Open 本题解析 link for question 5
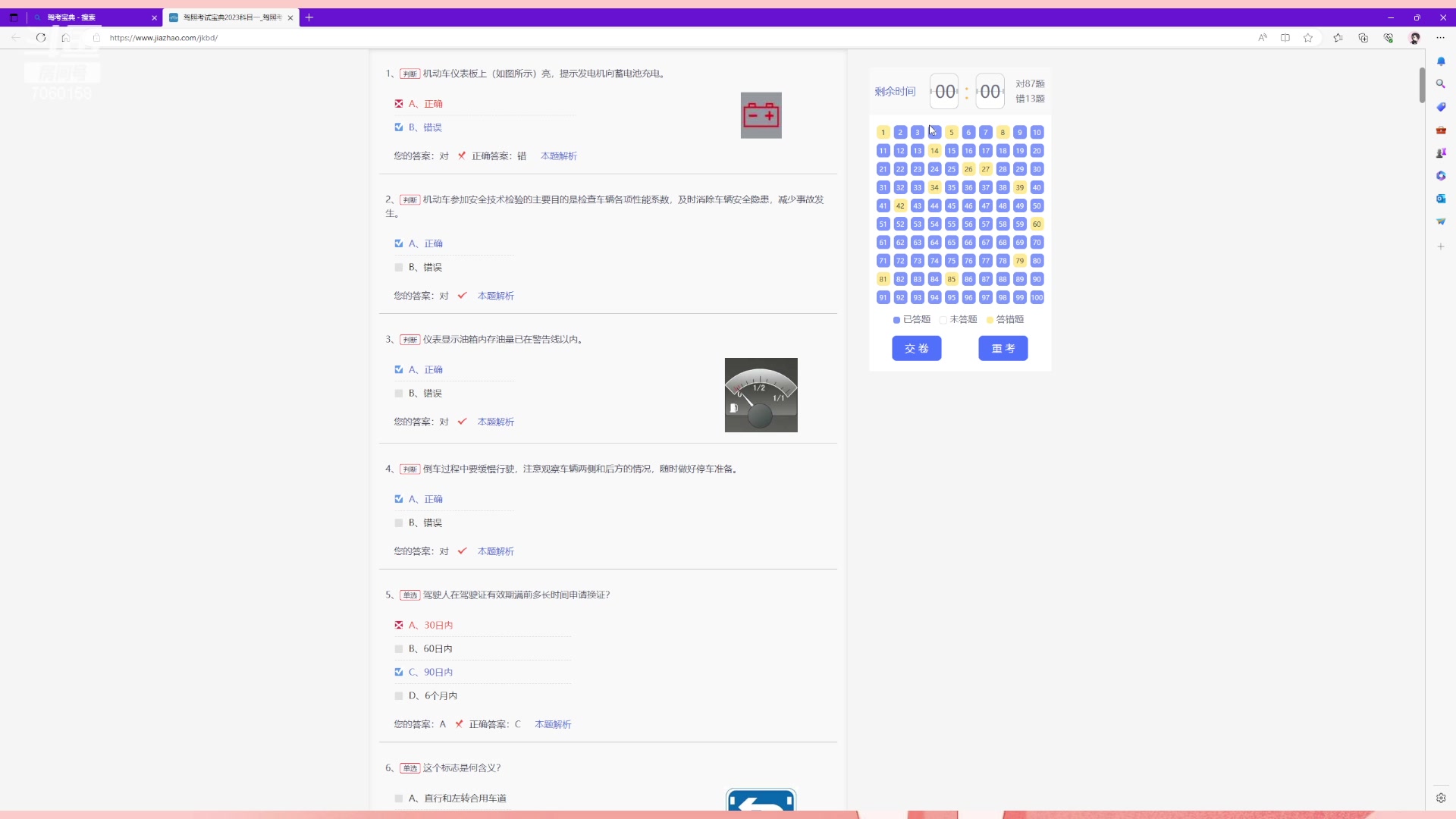 (553, 724)
